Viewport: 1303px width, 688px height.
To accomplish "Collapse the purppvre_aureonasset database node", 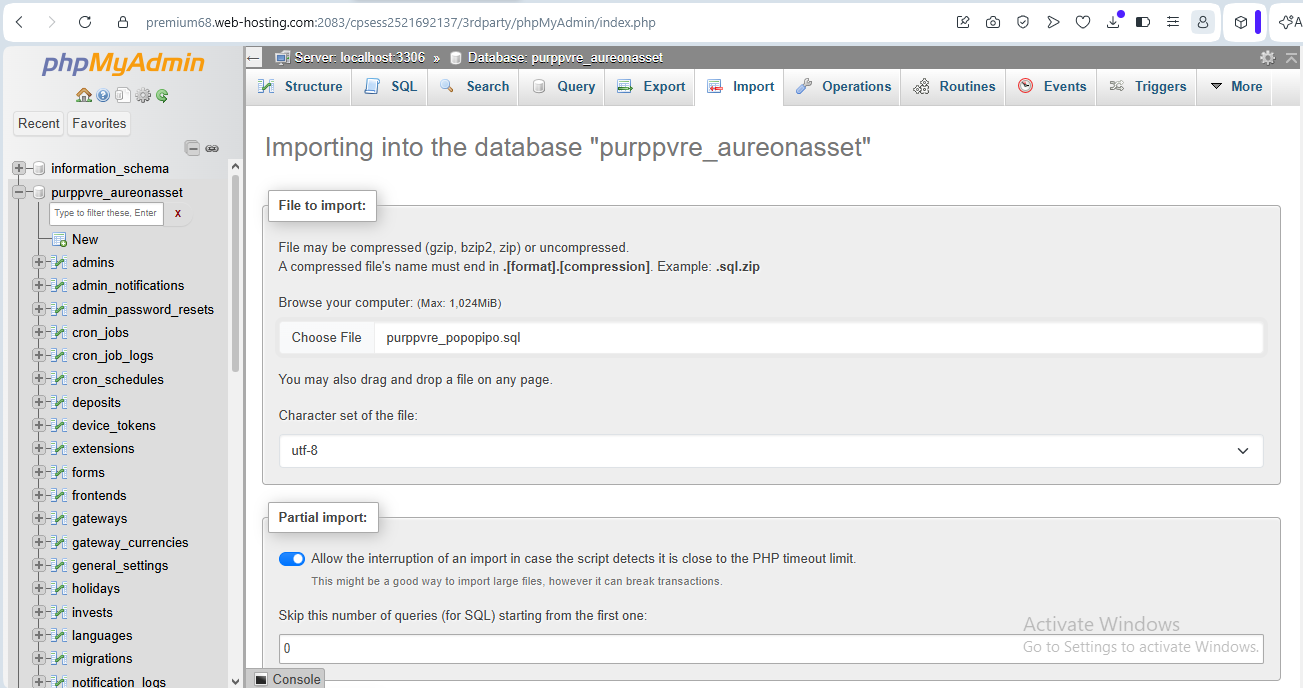I will [19, 192].
